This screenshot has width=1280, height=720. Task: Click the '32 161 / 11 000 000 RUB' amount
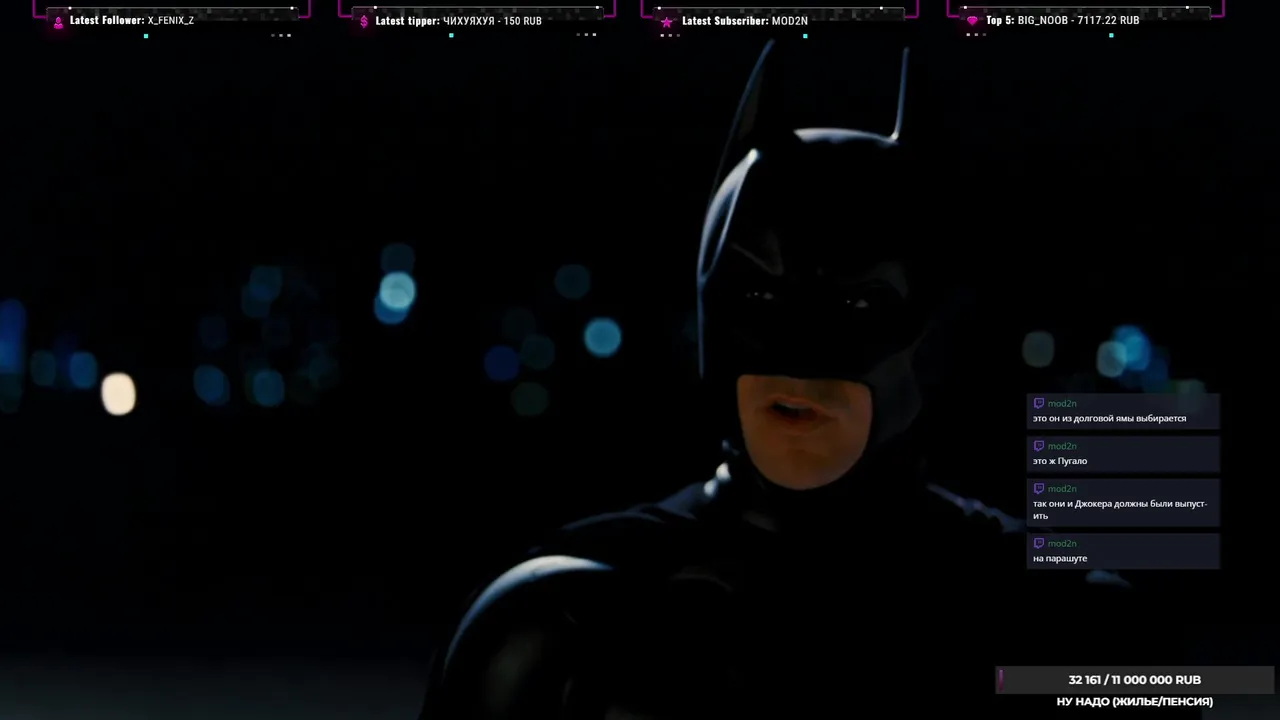pyautogui.click(x=1134, y=680)
